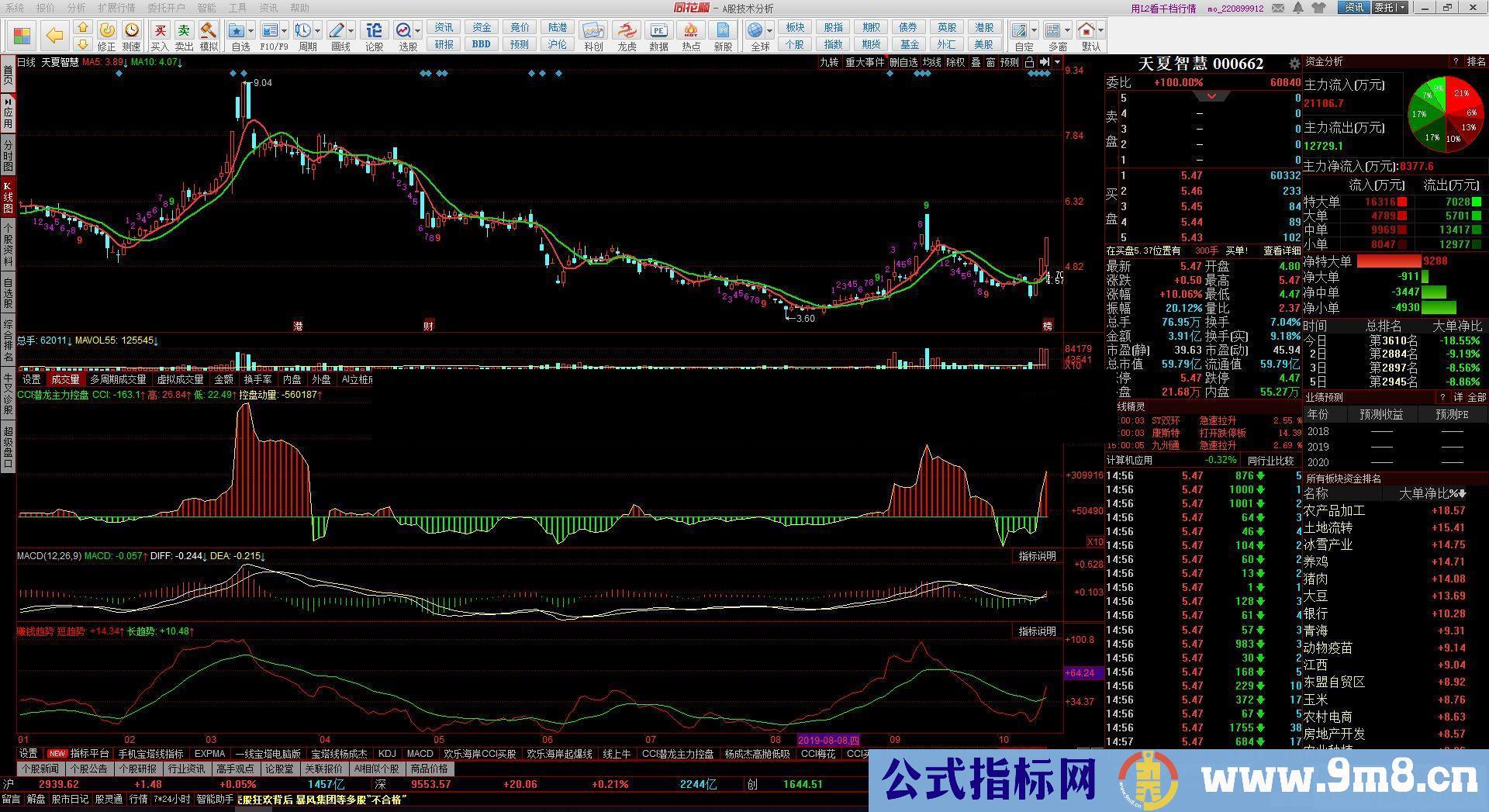Toggle the 九转 indicator button

829,62
